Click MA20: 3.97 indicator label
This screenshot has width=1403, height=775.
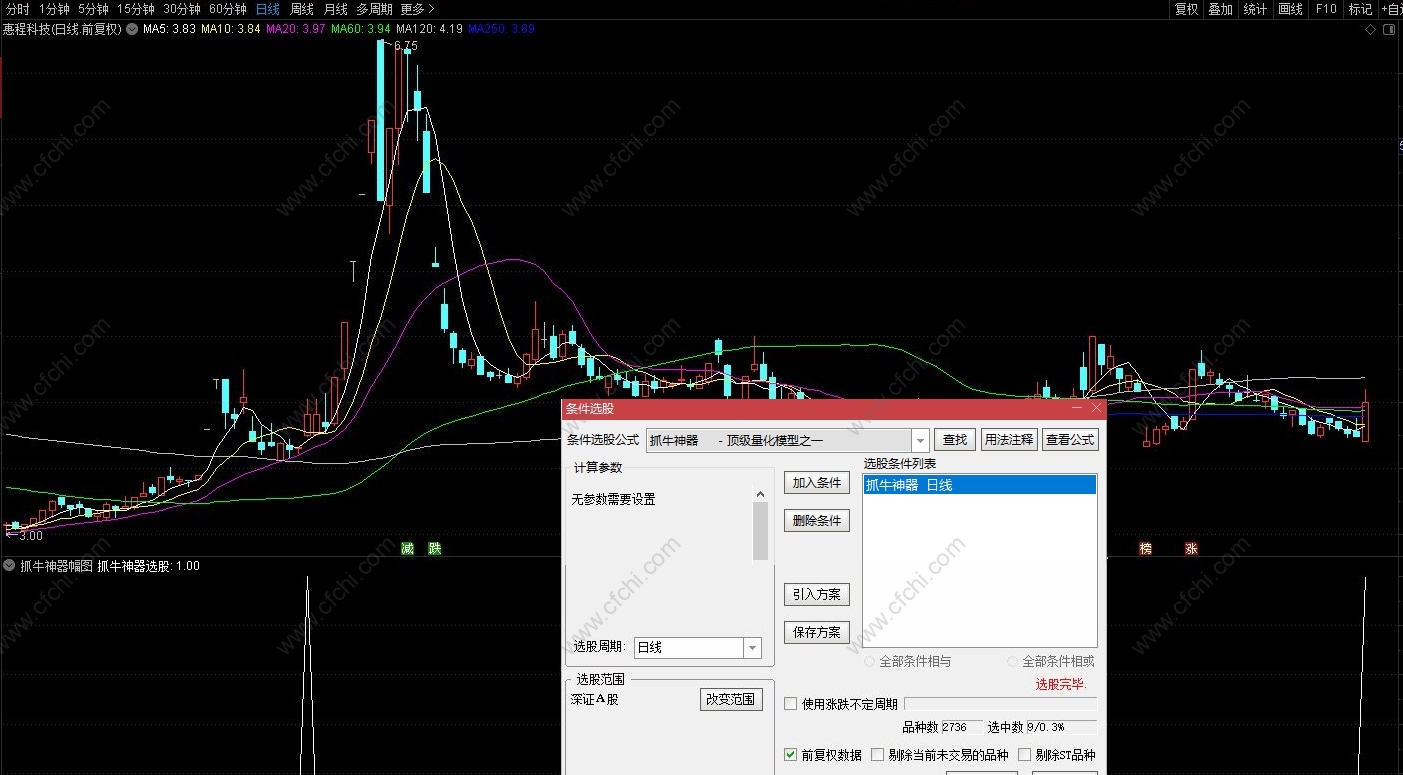click(x=296, y=29)
